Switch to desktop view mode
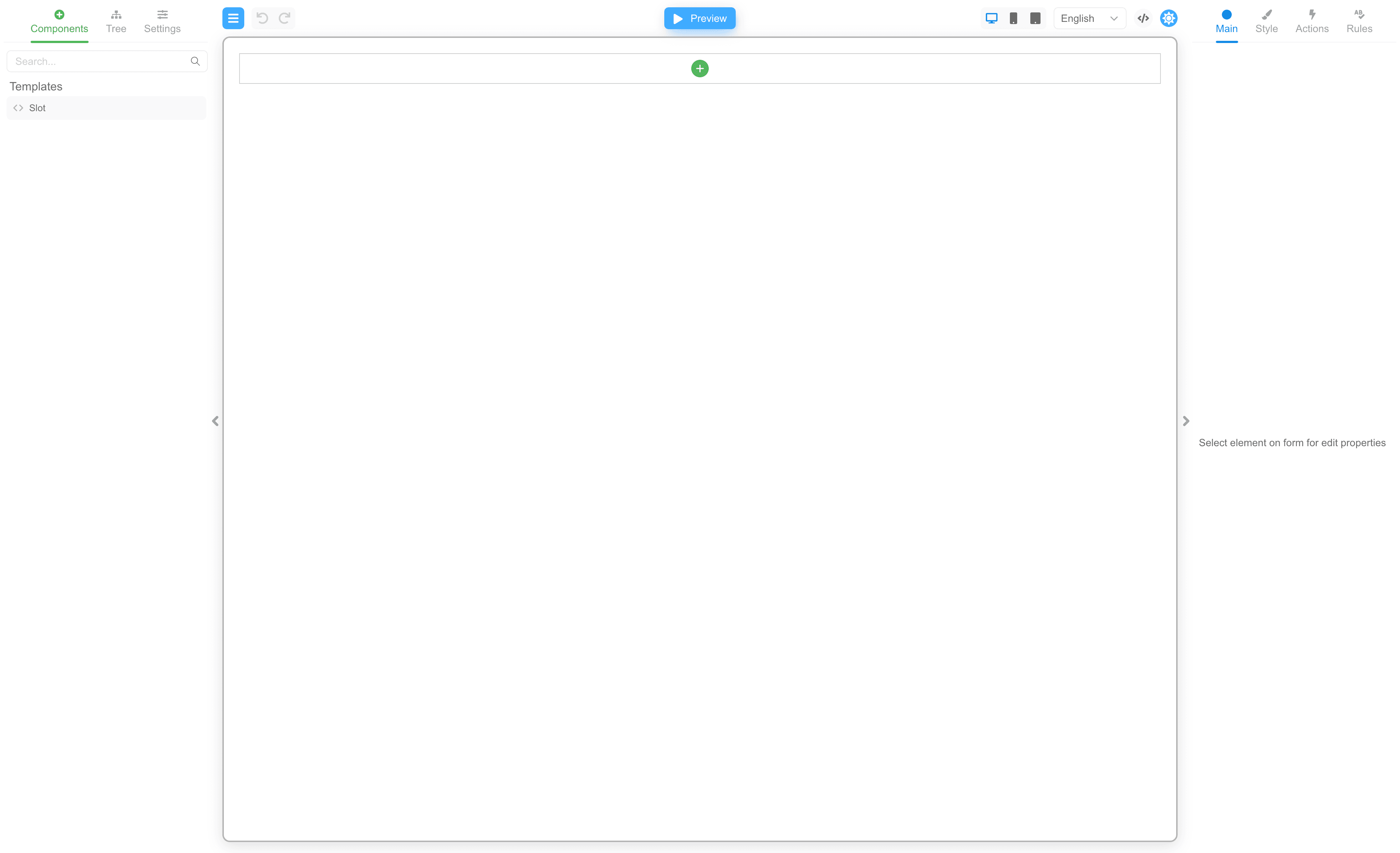Image resolution: width=1400 pixels, height=853 pixels. [991, 18]
